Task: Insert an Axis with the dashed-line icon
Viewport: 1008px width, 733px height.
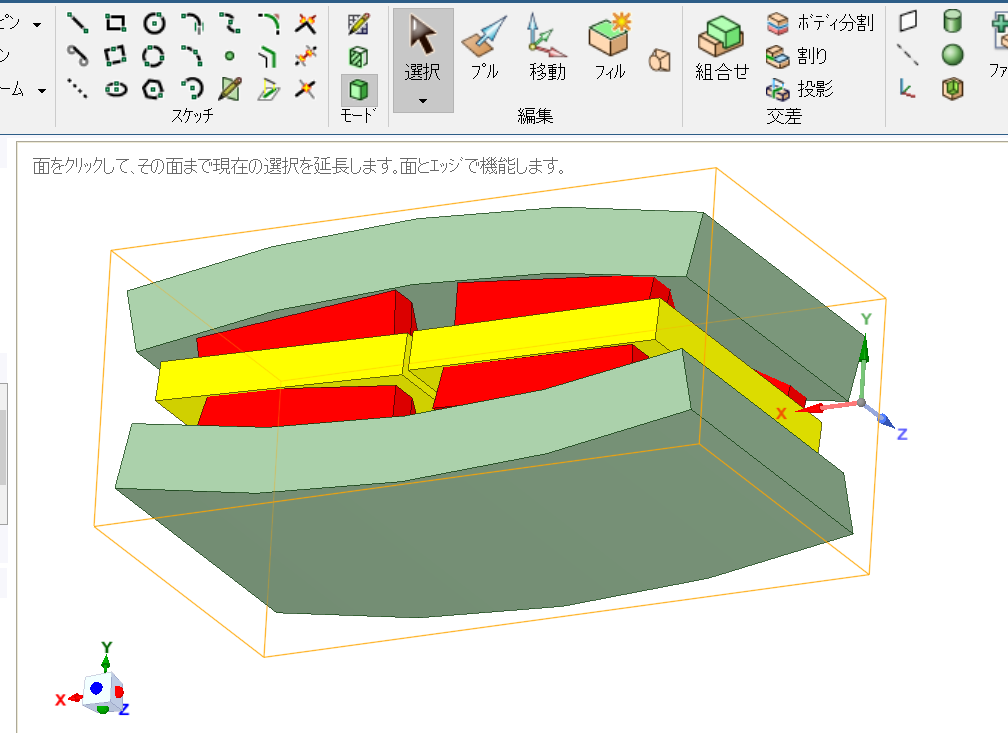Action: pyautogui.click(x=908, y=55)
